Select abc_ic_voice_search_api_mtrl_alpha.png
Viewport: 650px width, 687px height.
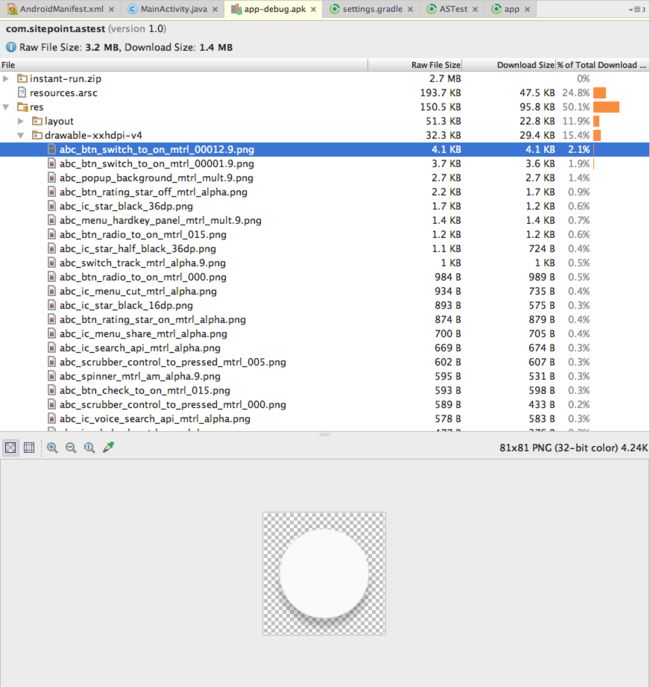coord(325,419)
